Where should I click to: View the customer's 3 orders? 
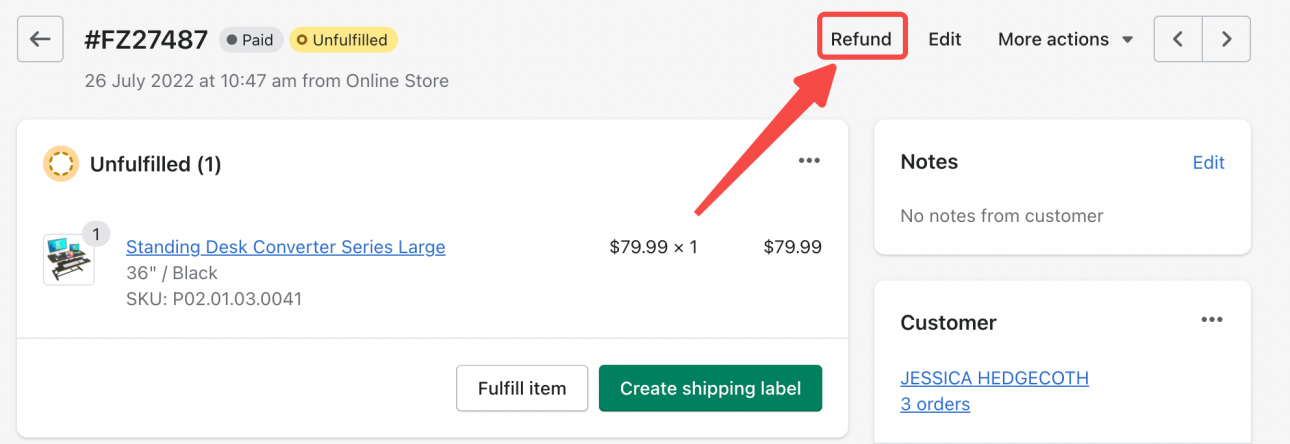tap(935, 404)
